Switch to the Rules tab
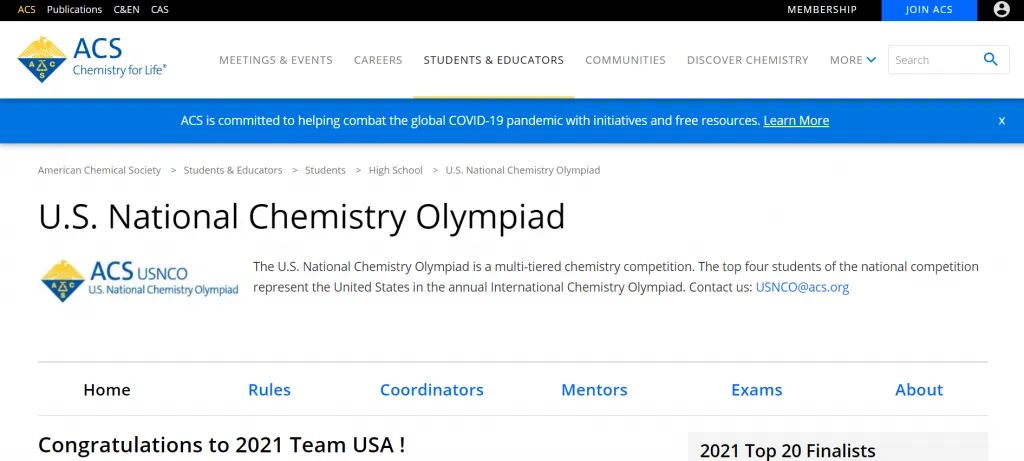Image resolution: width=1024 pixels, height=461 pixels. (x=269, y=390)
